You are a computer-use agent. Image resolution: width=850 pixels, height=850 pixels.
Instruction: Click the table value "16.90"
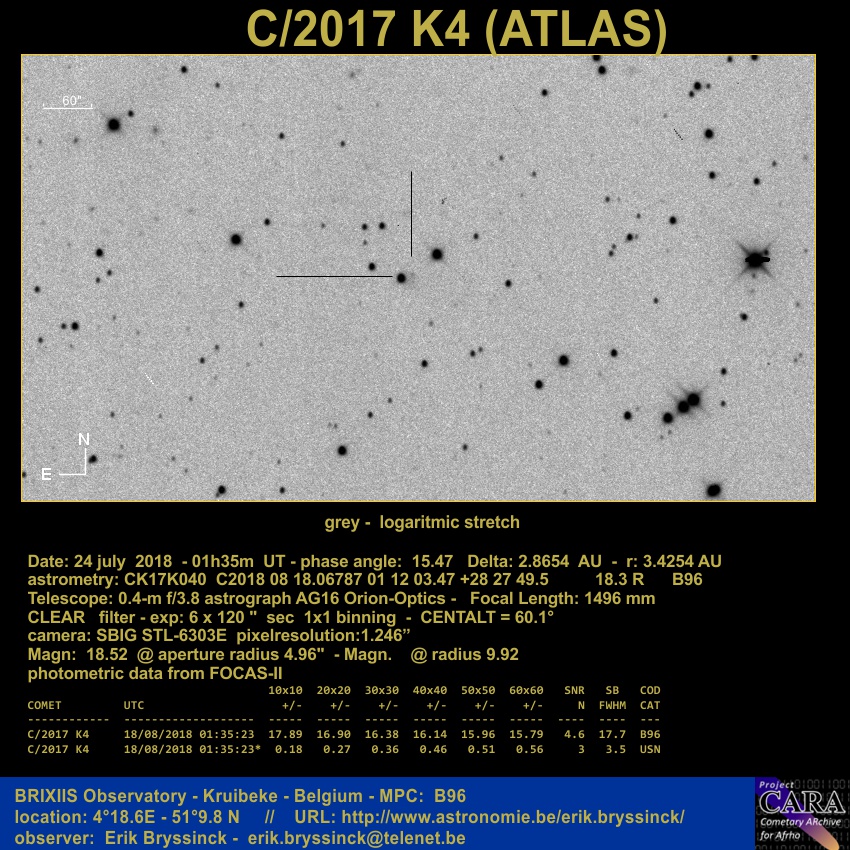pos(333,735)
